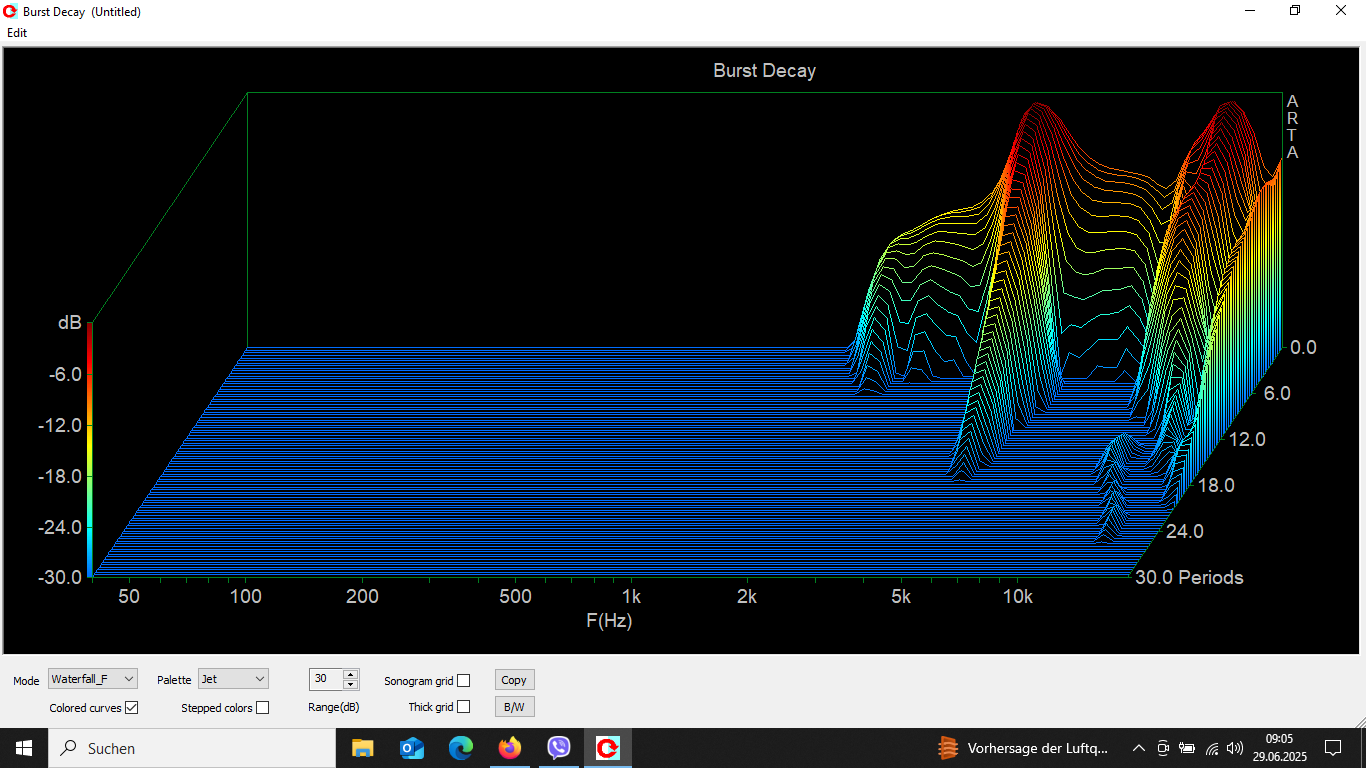Increase Range(dB) with the up stepper arrow
1366x768 pixels.
350,674
